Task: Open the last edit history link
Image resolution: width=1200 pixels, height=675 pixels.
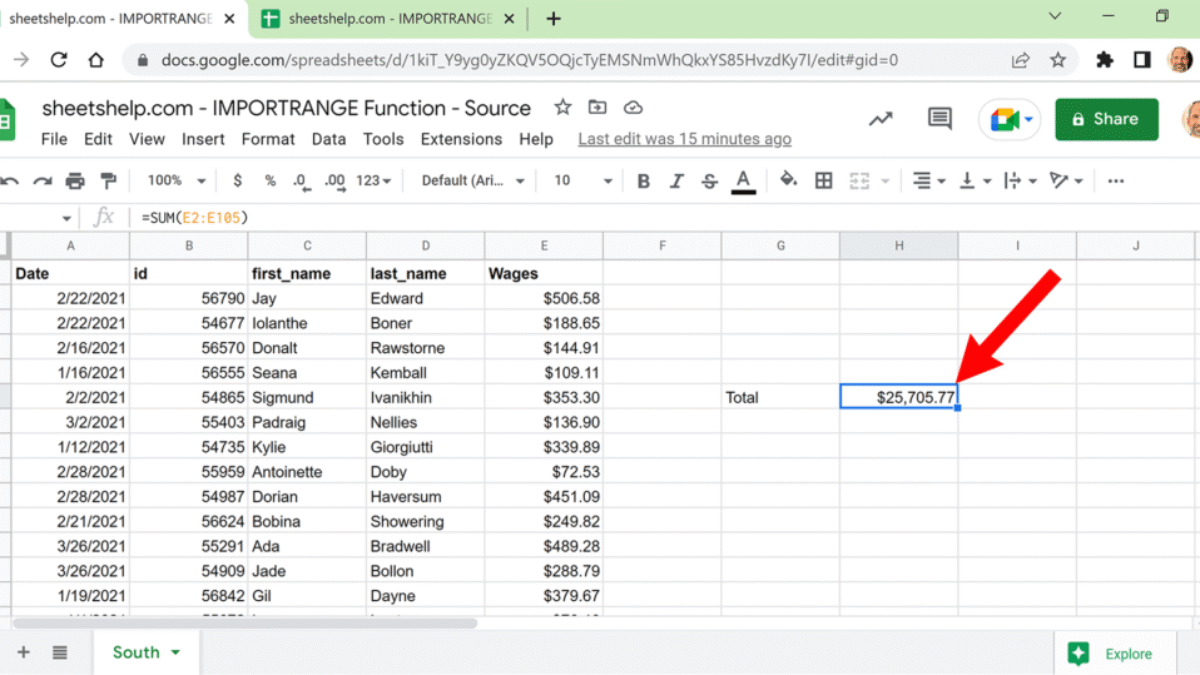Action: coord(684,139)
